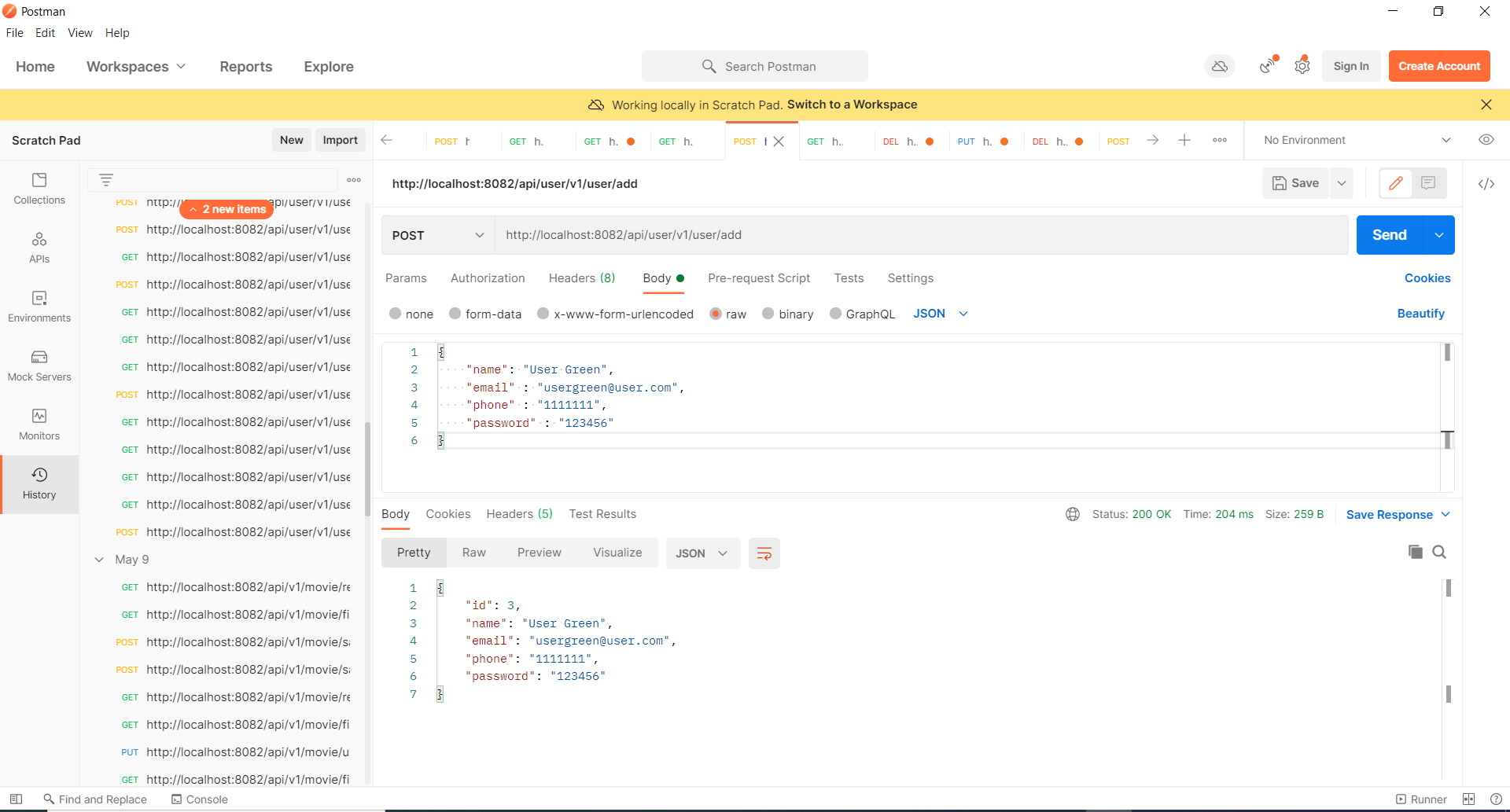1510x812 pixels.
Task: Click the environment quick look eye icon
Action: click(1486, 140)
